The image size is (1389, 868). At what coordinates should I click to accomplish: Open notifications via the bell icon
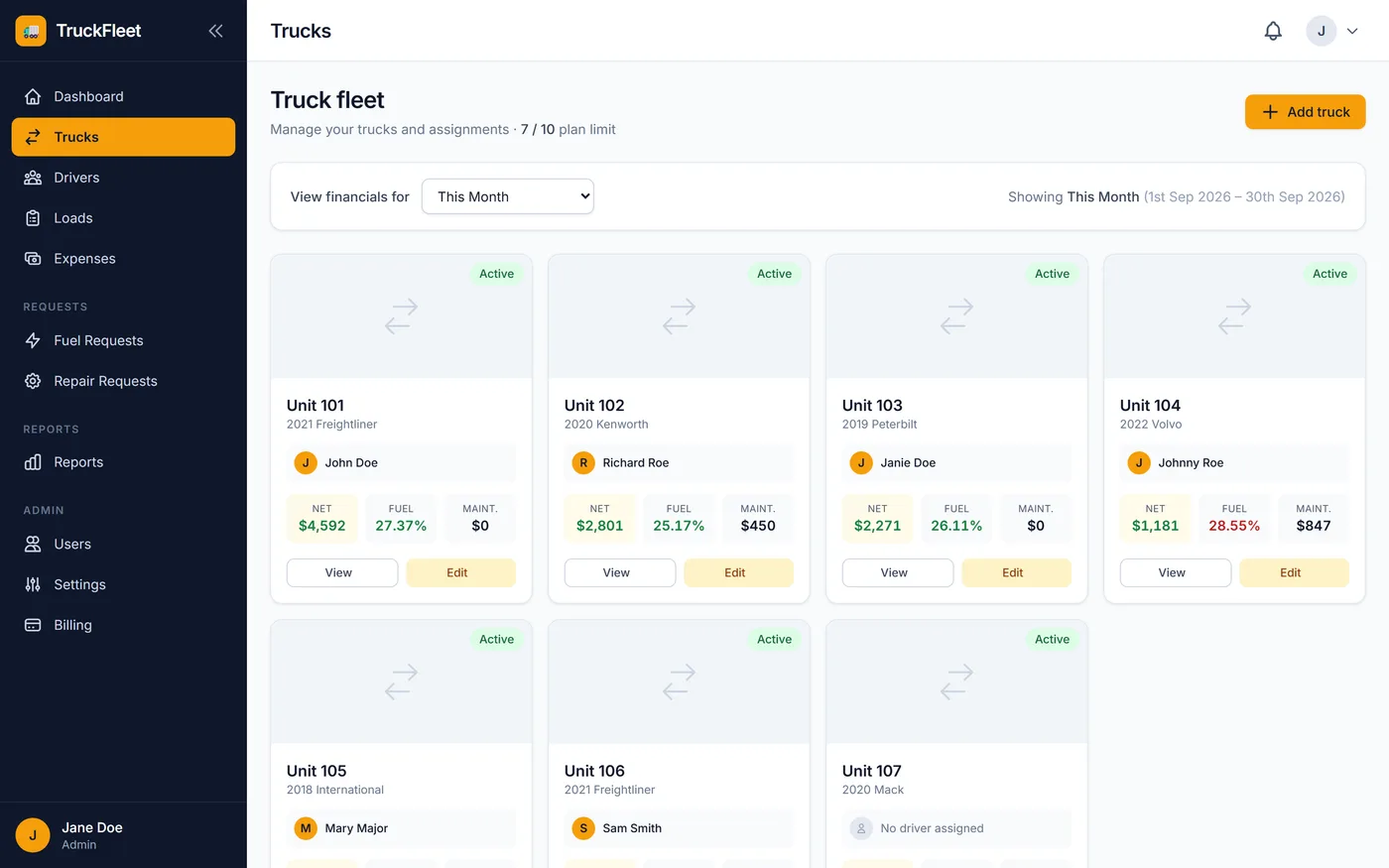[x=1273, y=31]
